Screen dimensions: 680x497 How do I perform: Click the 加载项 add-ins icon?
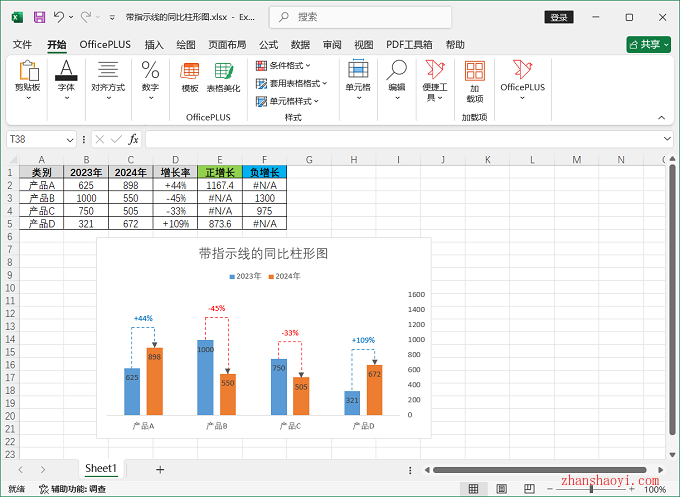[474, 80]
